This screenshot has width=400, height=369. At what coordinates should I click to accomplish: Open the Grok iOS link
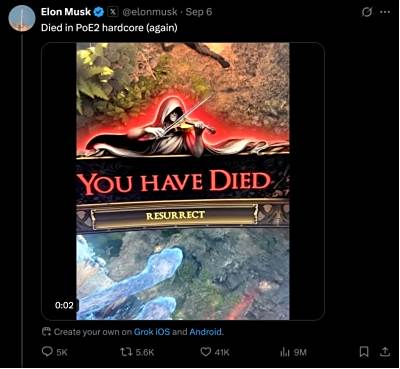pos(152,332)
